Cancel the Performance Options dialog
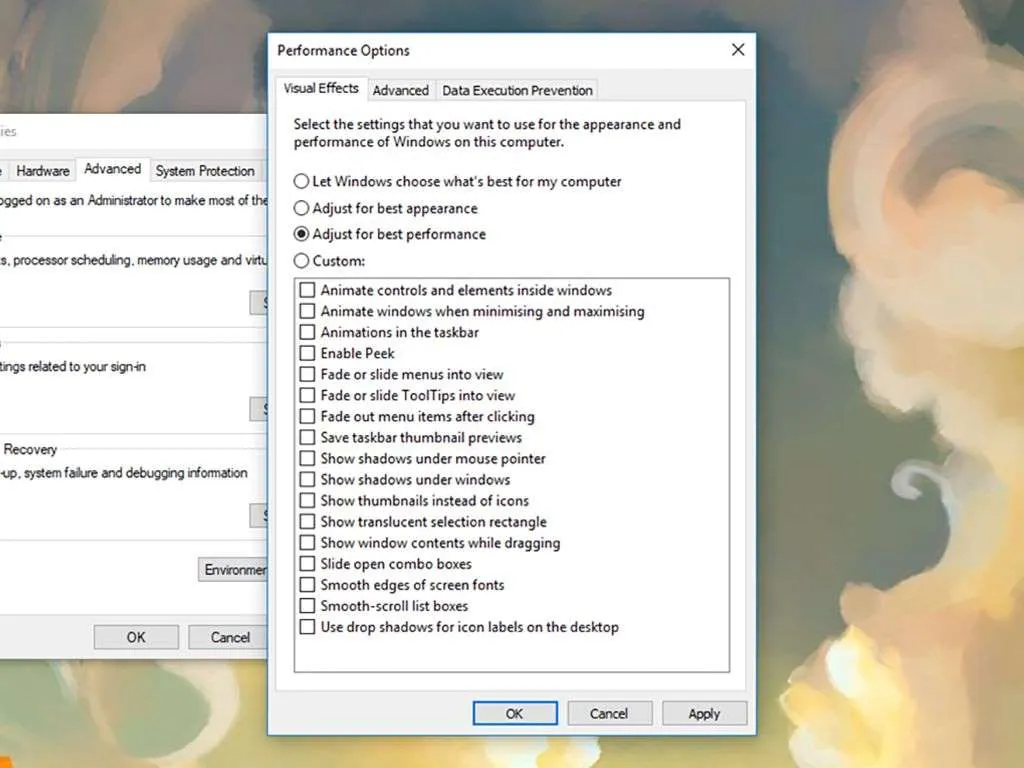This screenshot has height=768, width=1024. pyautogui.click(x=609, y=713)
